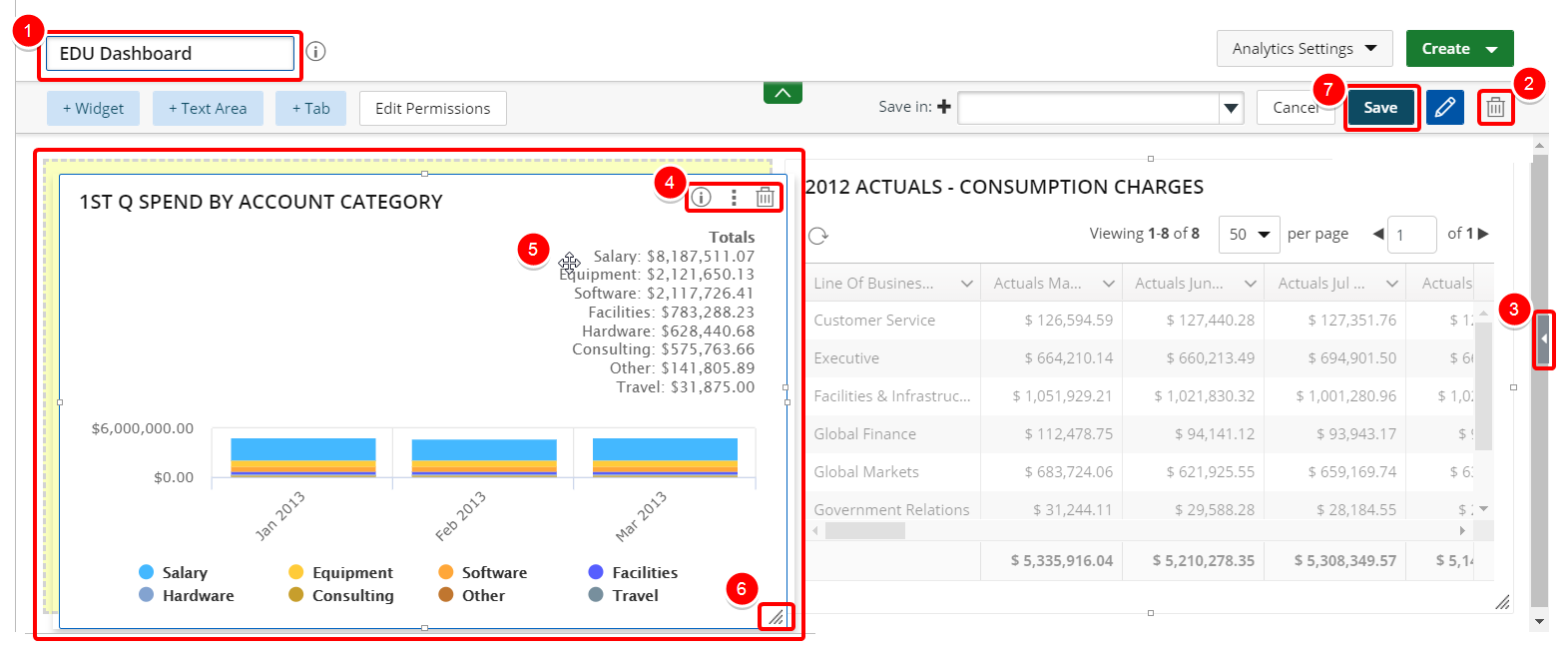Click the Facilities & Infrastruc... row label
1568x655 pixels.
point(892,396)
